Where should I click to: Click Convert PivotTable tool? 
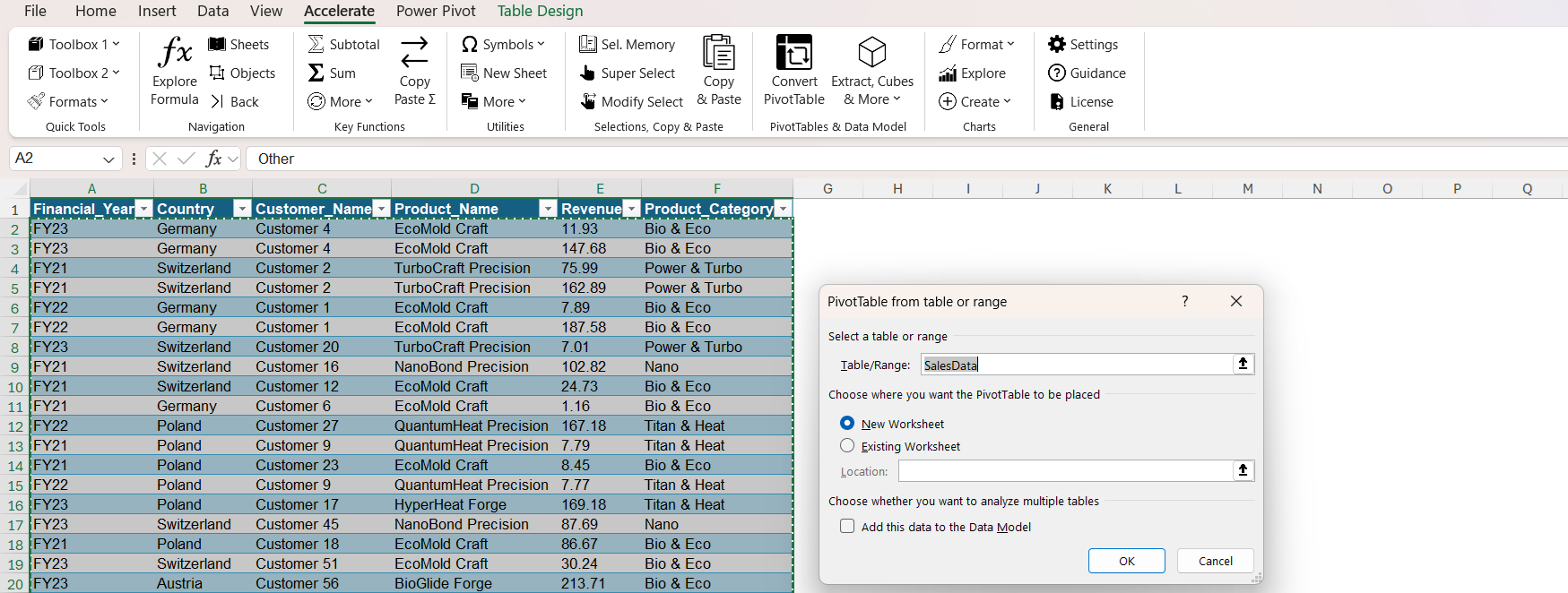(x=794, y=72)
